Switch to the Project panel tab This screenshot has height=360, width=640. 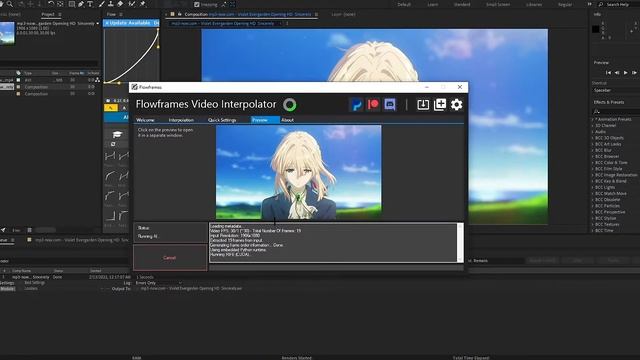click(x=48, y=14)
